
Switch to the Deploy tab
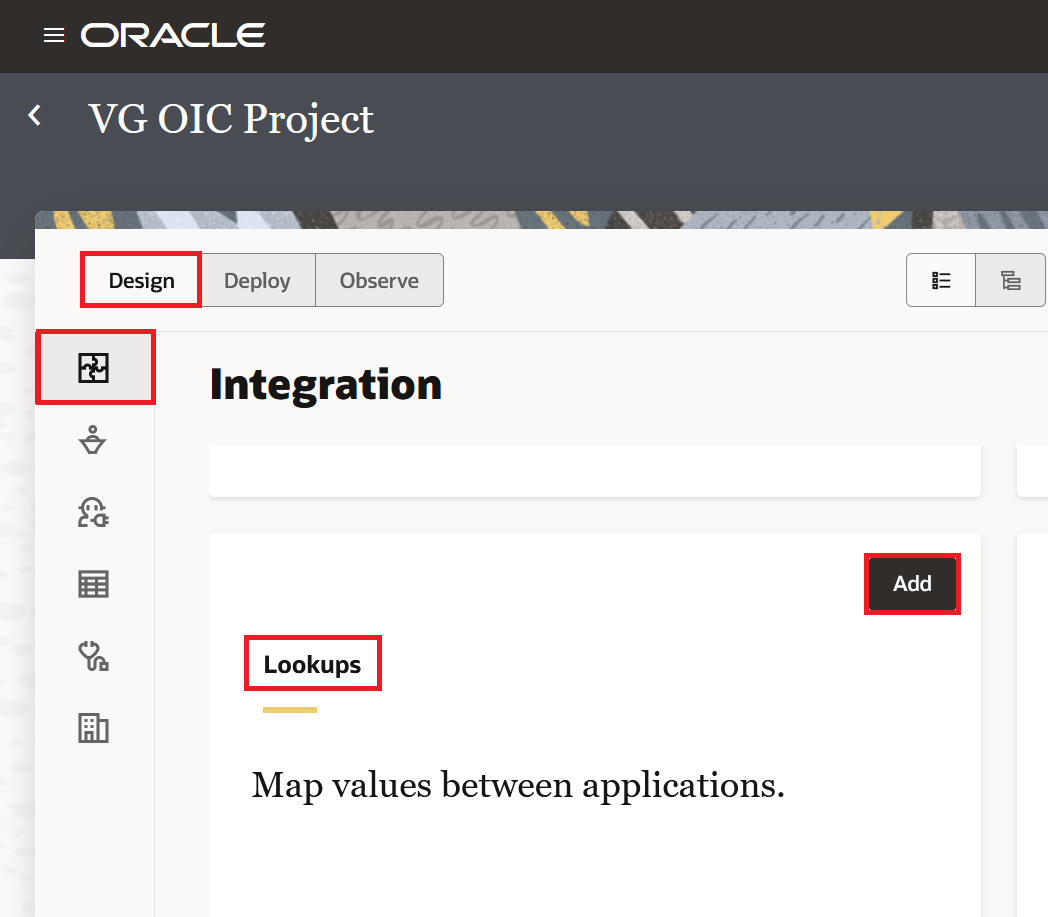[x=257, y=281]
